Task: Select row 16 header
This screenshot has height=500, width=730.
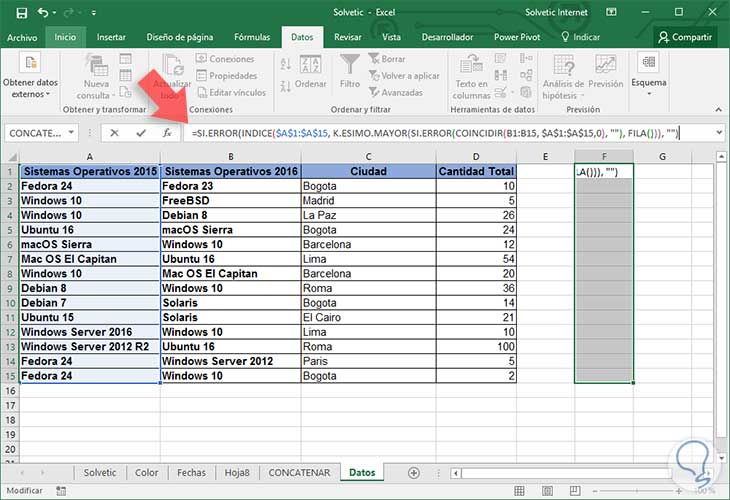Action: (10, 391)
